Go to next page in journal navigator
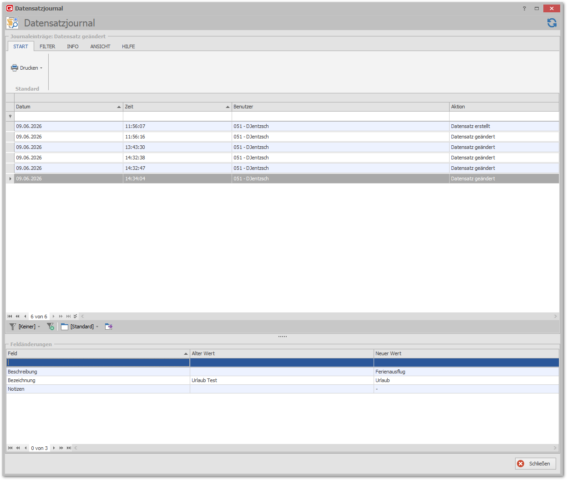567x480 pixels. 60,316
